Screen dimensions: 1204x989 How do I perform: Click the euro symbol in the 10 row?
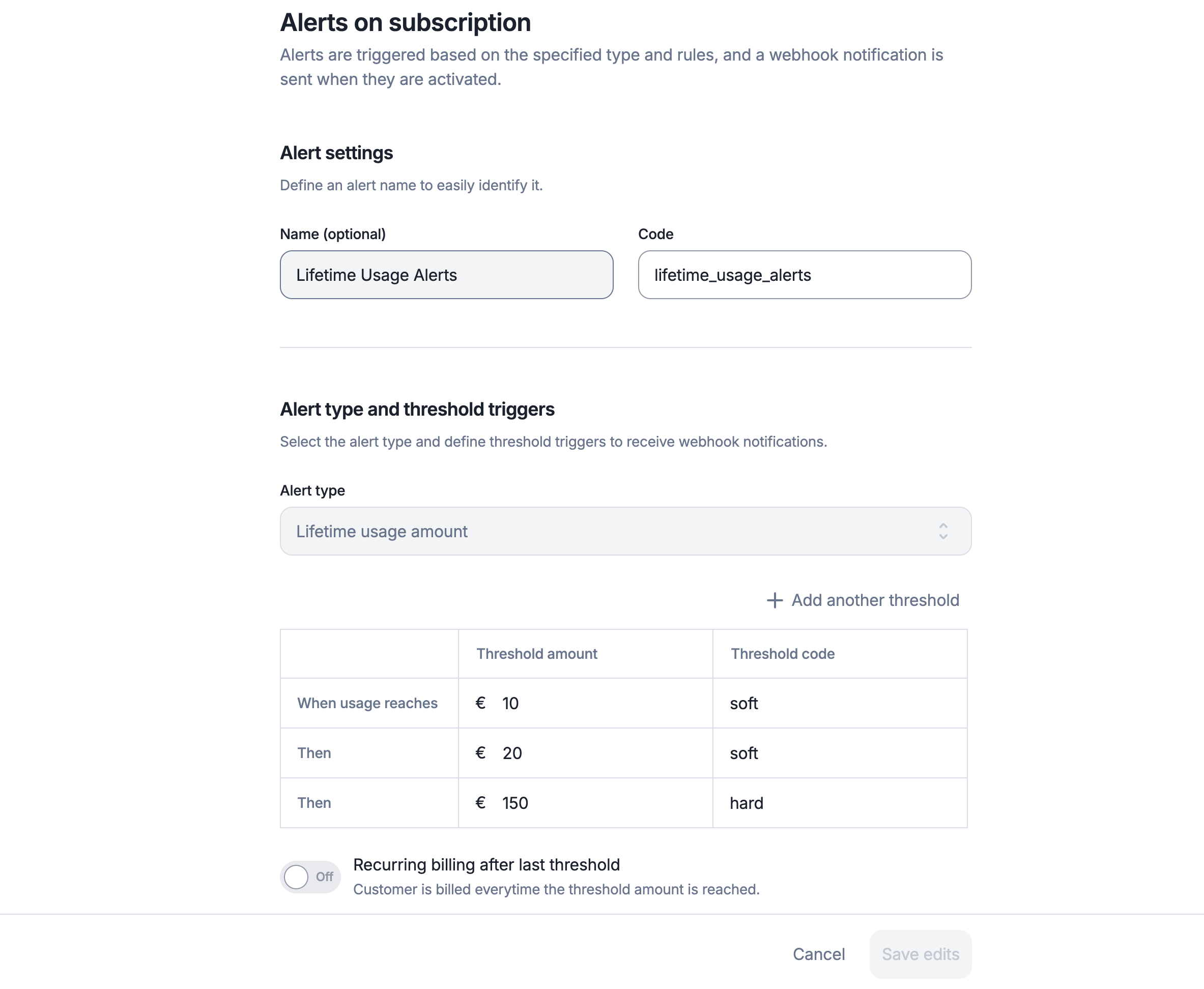[480, 703]
